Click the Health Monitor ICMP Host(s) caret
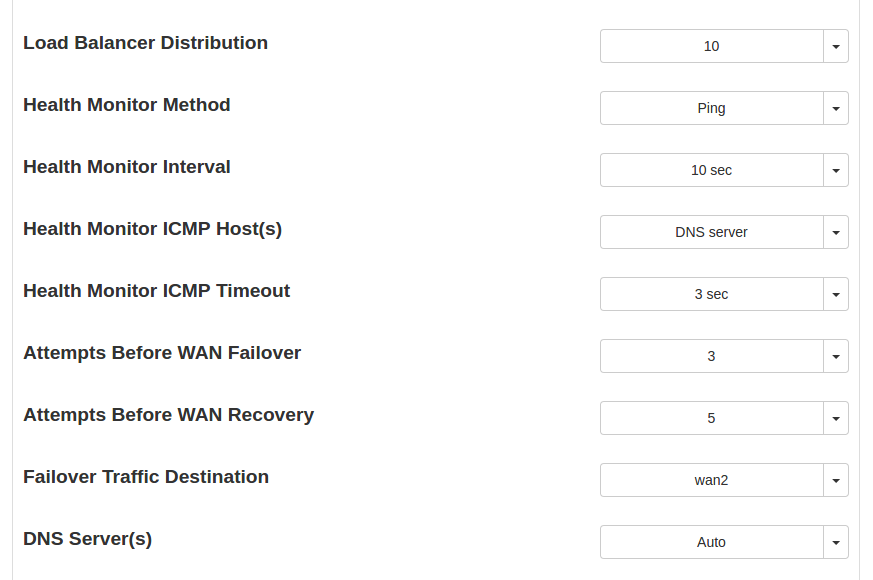 (x=836, y=232)
